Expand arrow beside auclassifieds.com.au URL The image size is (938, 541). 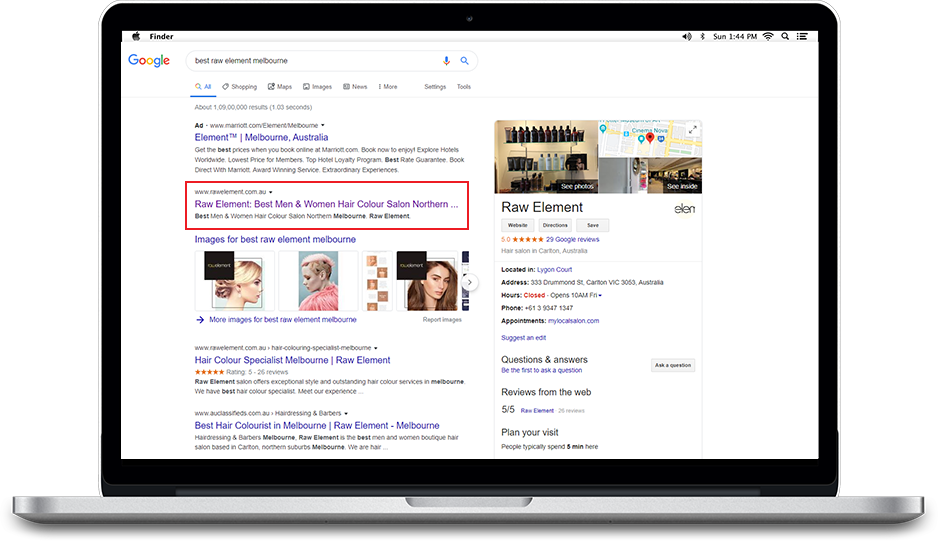346,414
